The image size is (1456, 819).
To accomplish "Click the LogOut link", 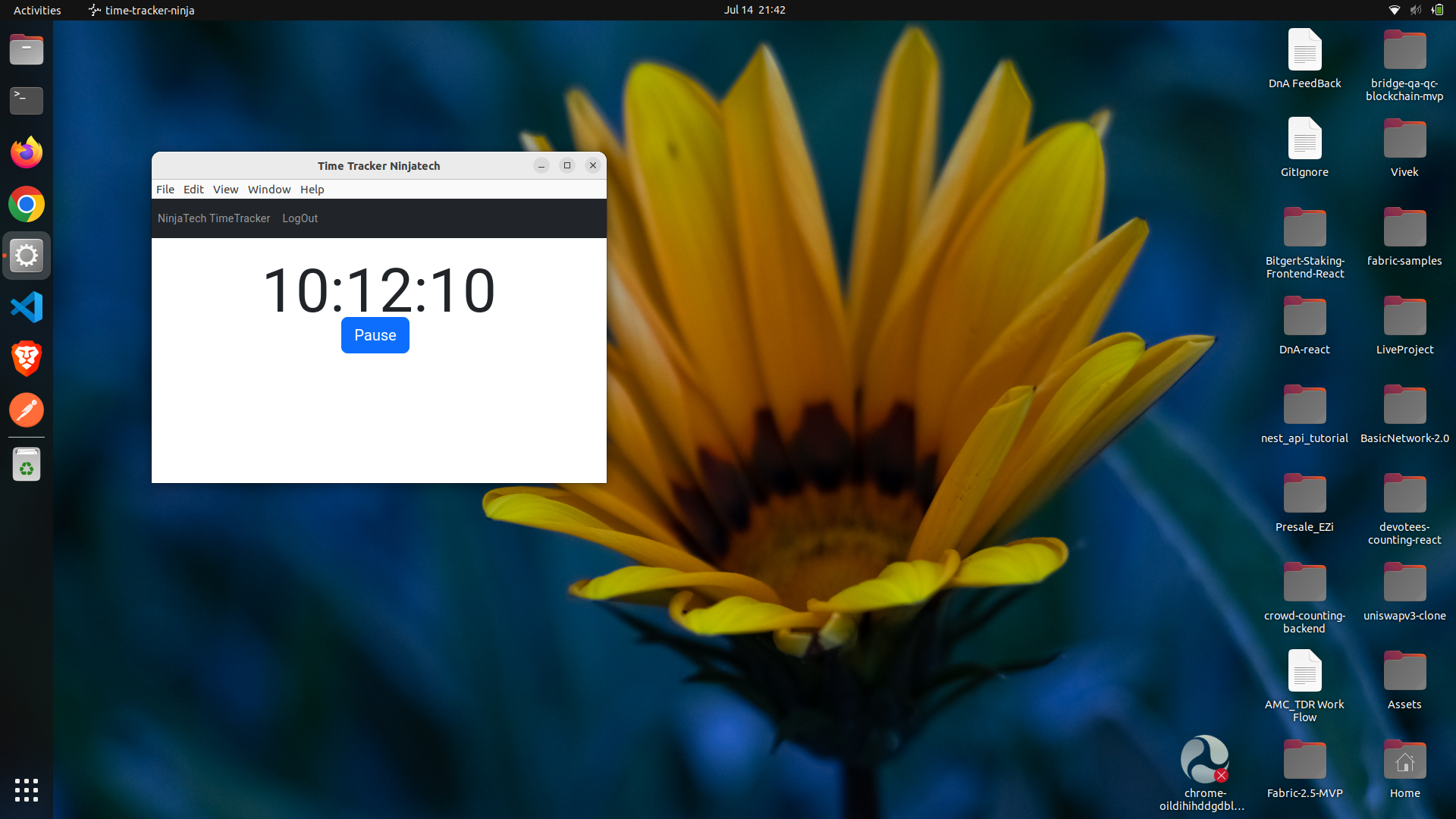I will pos(300,218).
